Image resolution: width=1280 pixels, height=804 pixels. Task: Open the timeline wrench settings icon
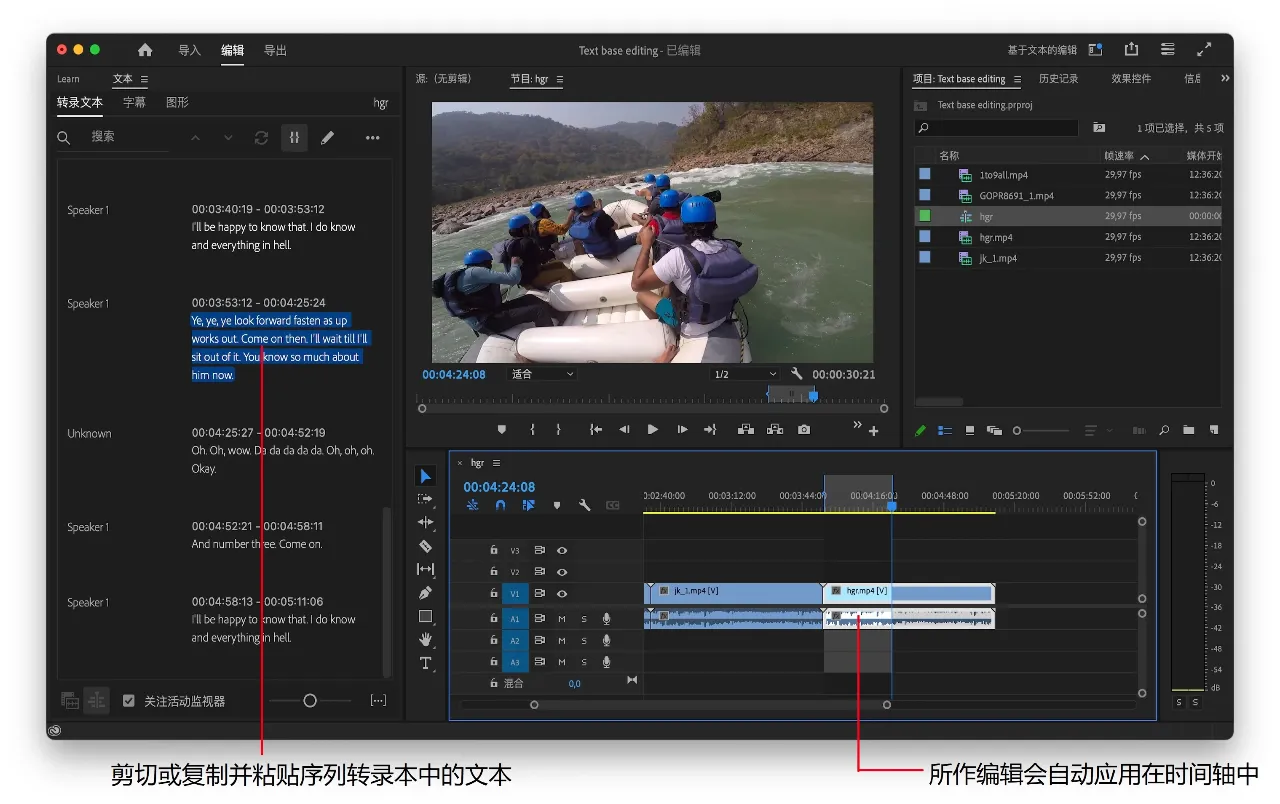pyautogui.click(x=584, y=505)
